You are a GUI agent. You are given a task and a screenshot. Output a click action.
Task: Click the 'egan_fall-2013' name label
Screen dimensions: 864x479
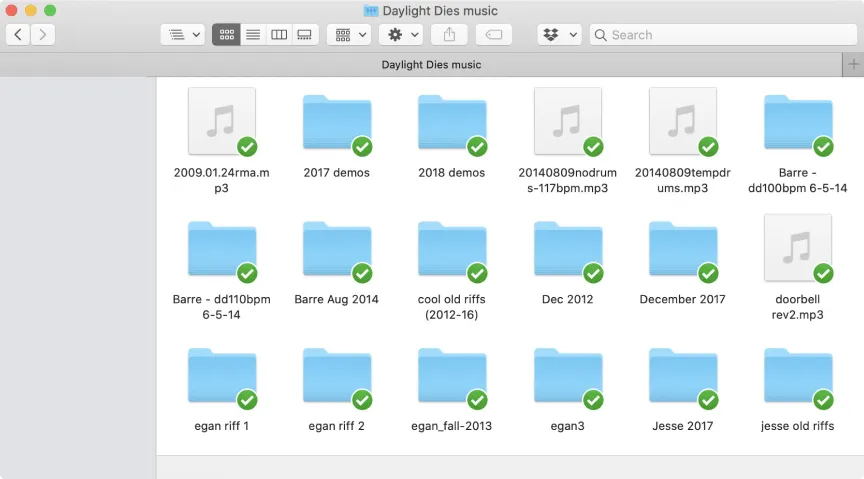click(452, 426)
